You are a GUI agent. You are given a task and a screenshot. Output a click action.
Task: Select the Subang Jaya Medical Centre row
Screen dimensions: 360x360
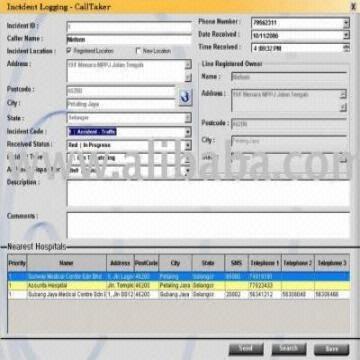click(x=179, y=295)
